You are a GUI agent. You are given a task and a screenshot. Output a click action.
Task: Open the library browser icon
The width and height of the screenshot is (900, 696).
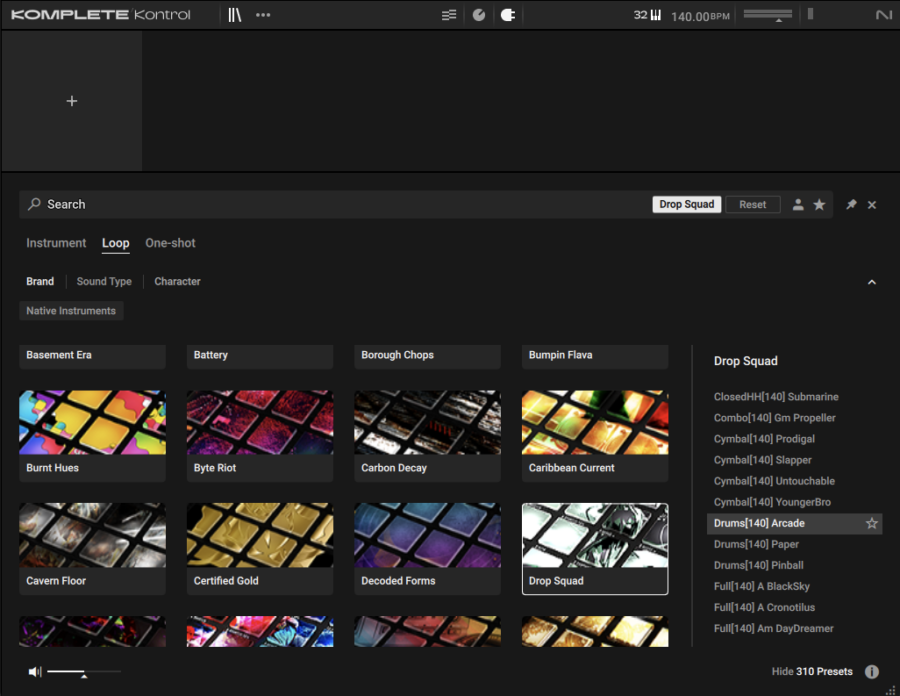235,15
